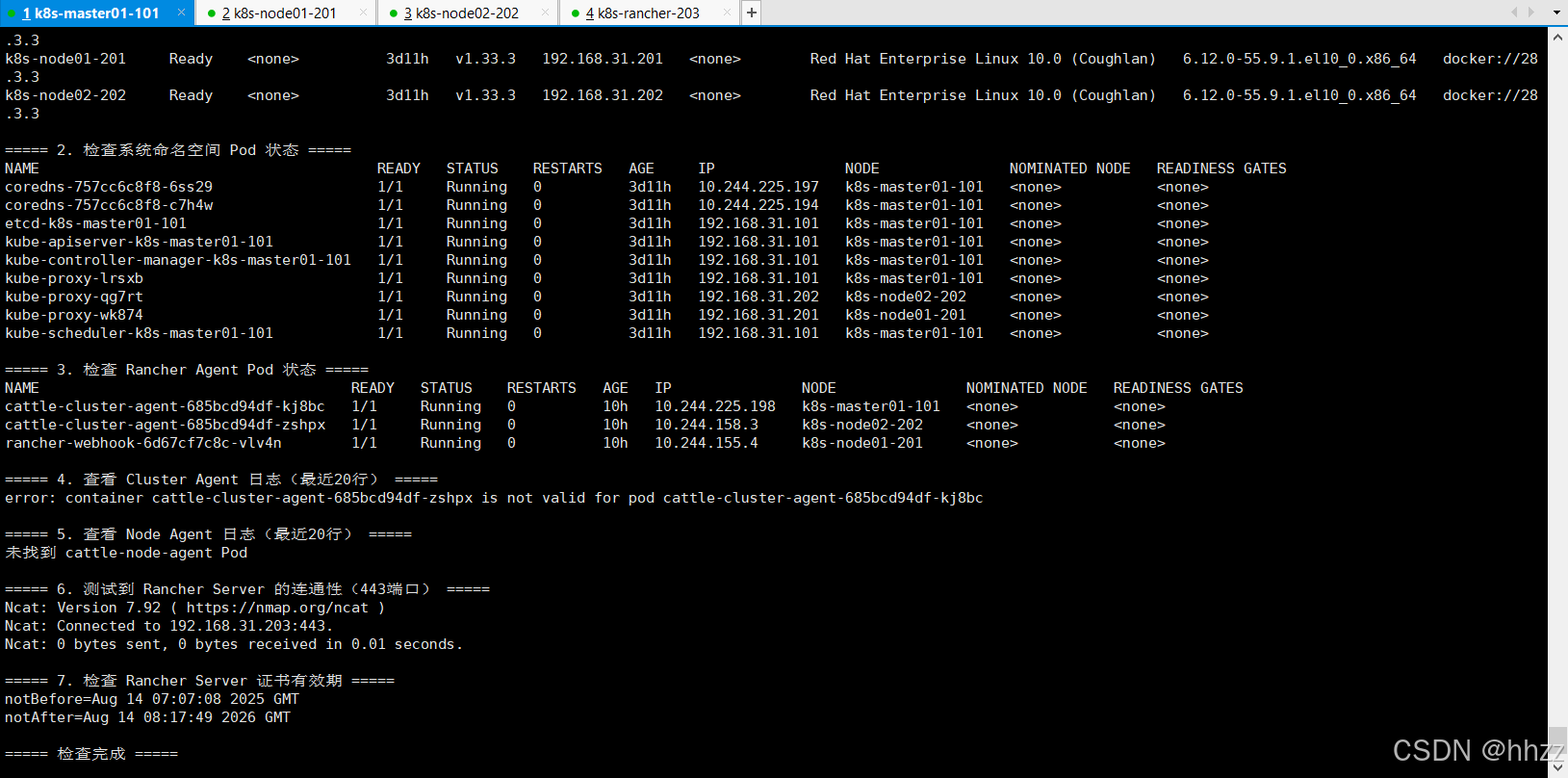Click kube-apiserver-k8s-master01-101 pod name
The width and height of the screenshot is (1568, 778).
(140, 242)
